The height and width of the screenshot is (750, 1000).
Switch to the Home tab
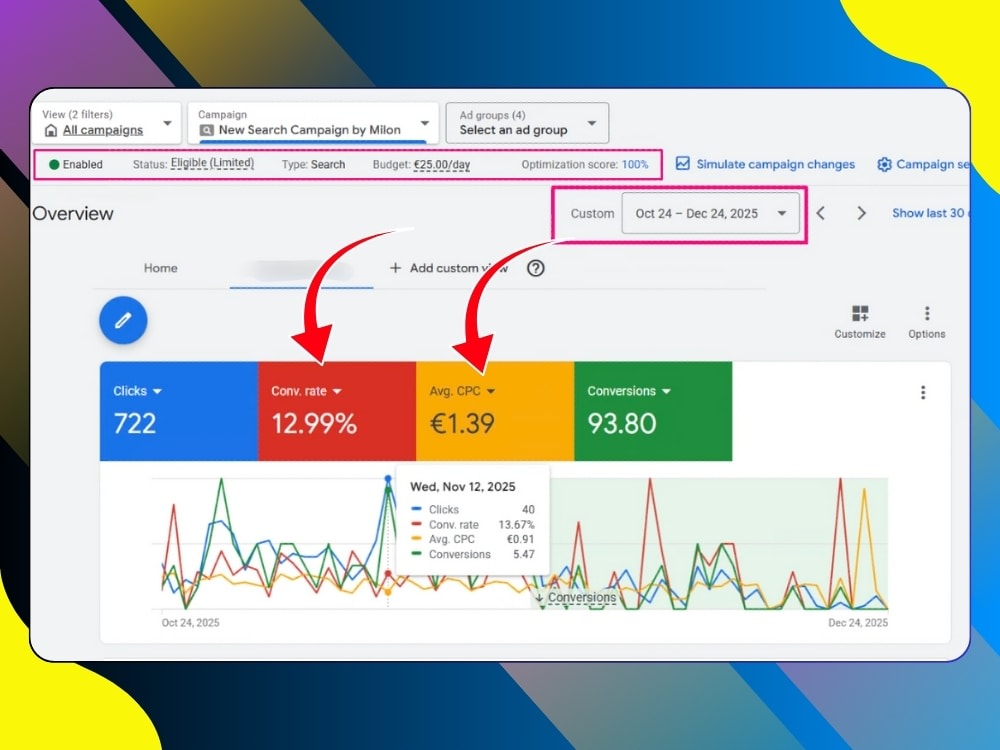[x=161, y=268]
